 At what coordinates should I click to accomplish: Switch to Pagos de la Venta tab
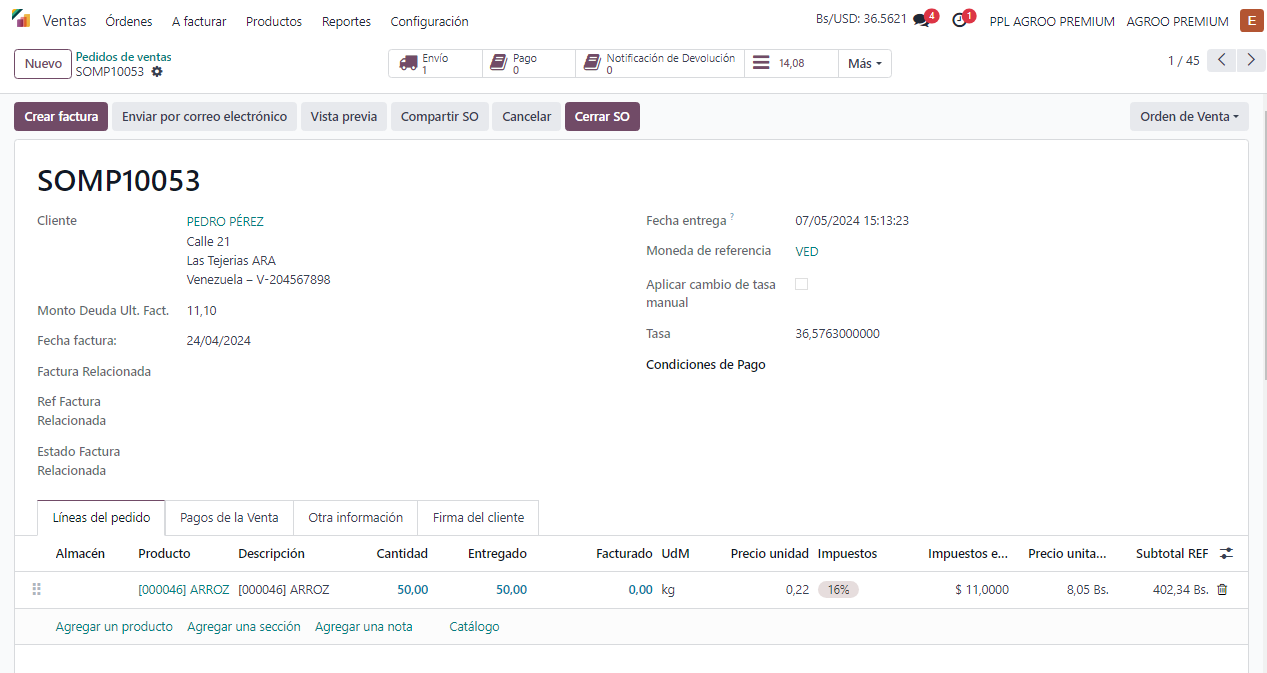coord(229,518)
